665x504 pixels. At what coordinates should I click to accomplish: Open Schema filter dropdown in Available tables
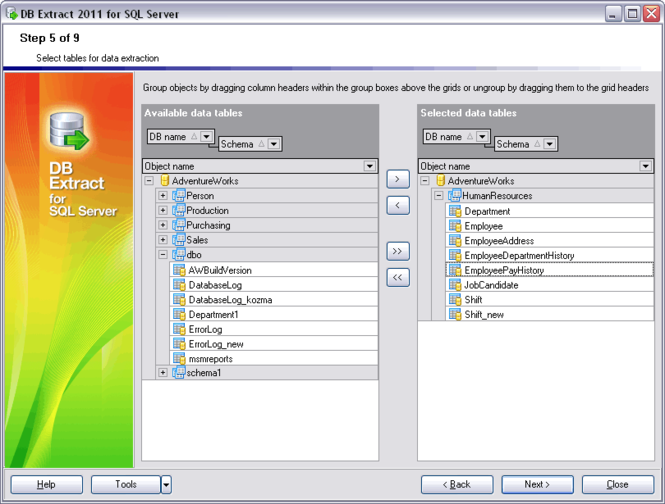pyautogui.click(x=274, y=144)
